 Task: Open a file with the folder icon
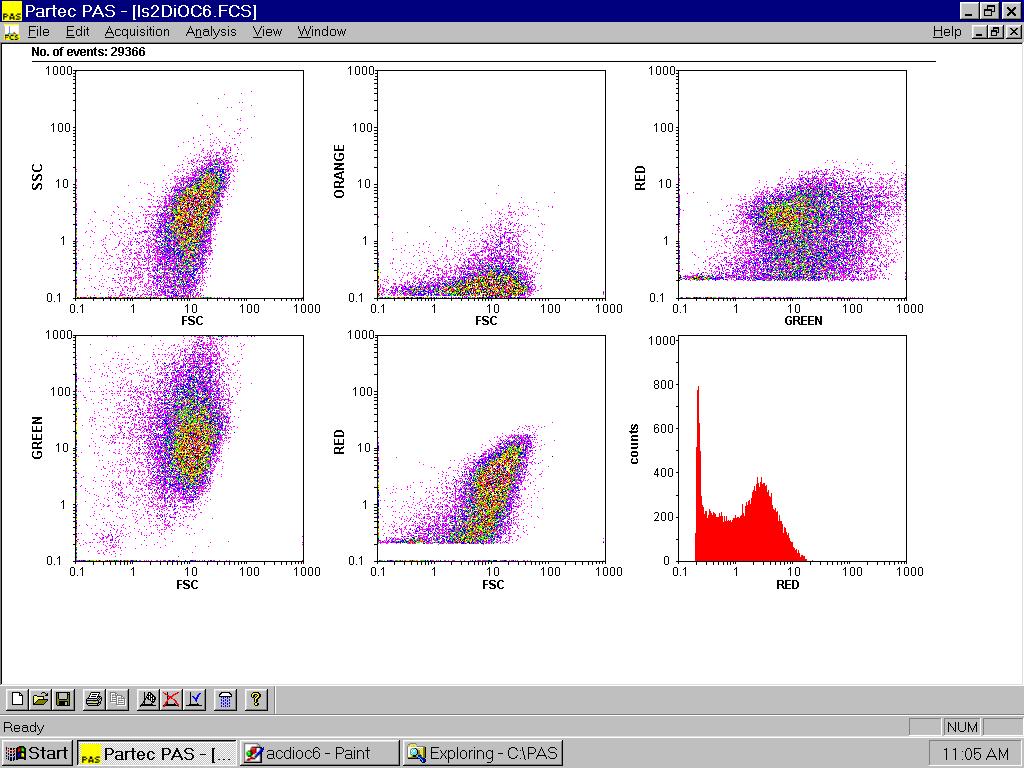[x=40, y=700]
